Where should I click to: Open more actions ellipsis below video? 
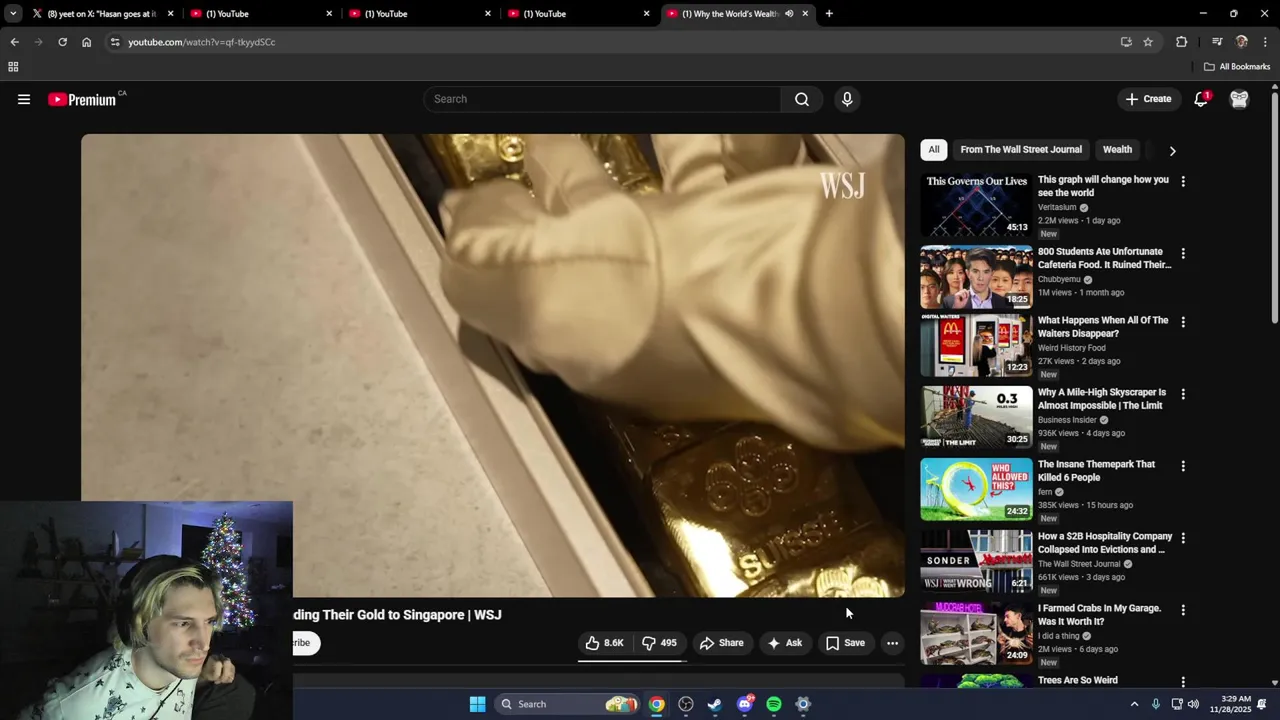[x=892, y=643]
